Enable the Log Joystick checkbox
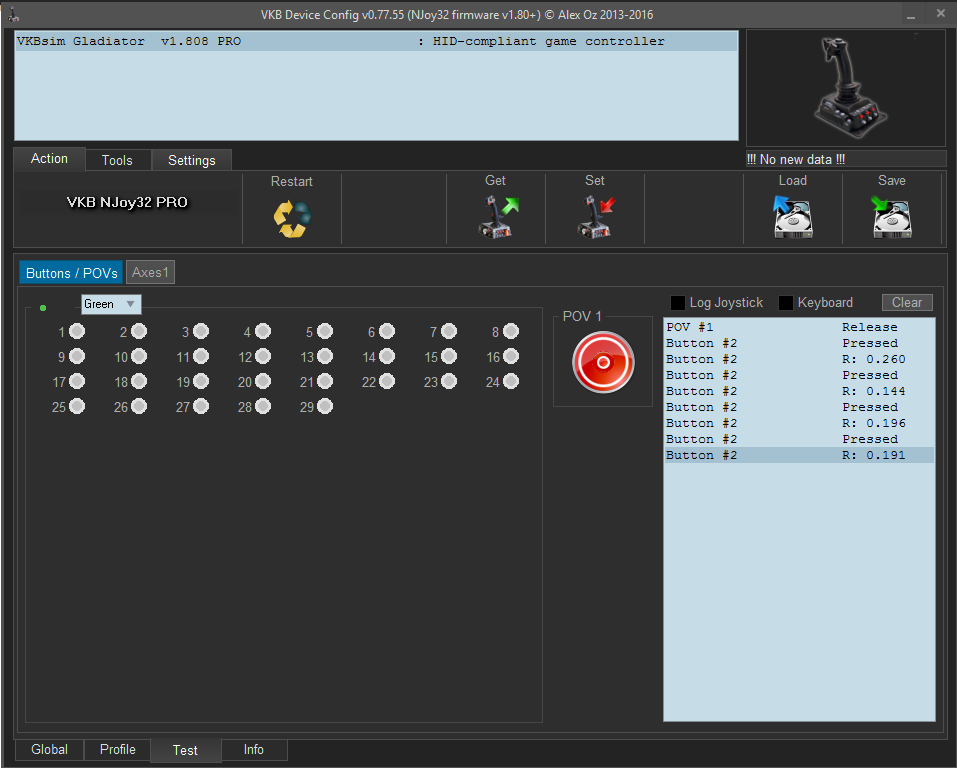This screenshot has height=768, width=957. point(677,303)
